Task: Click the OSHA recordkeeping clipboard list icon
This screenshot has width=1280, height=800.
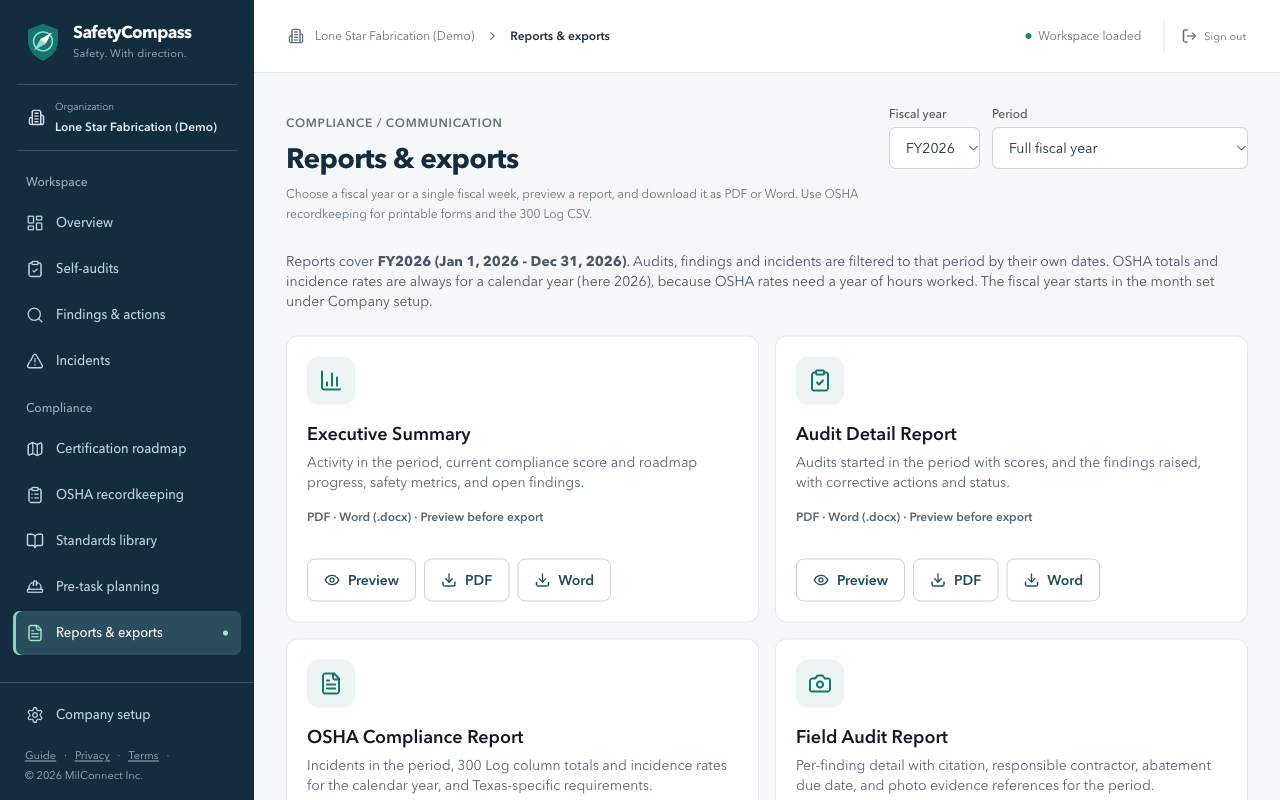Action: [x=35, y=495]
